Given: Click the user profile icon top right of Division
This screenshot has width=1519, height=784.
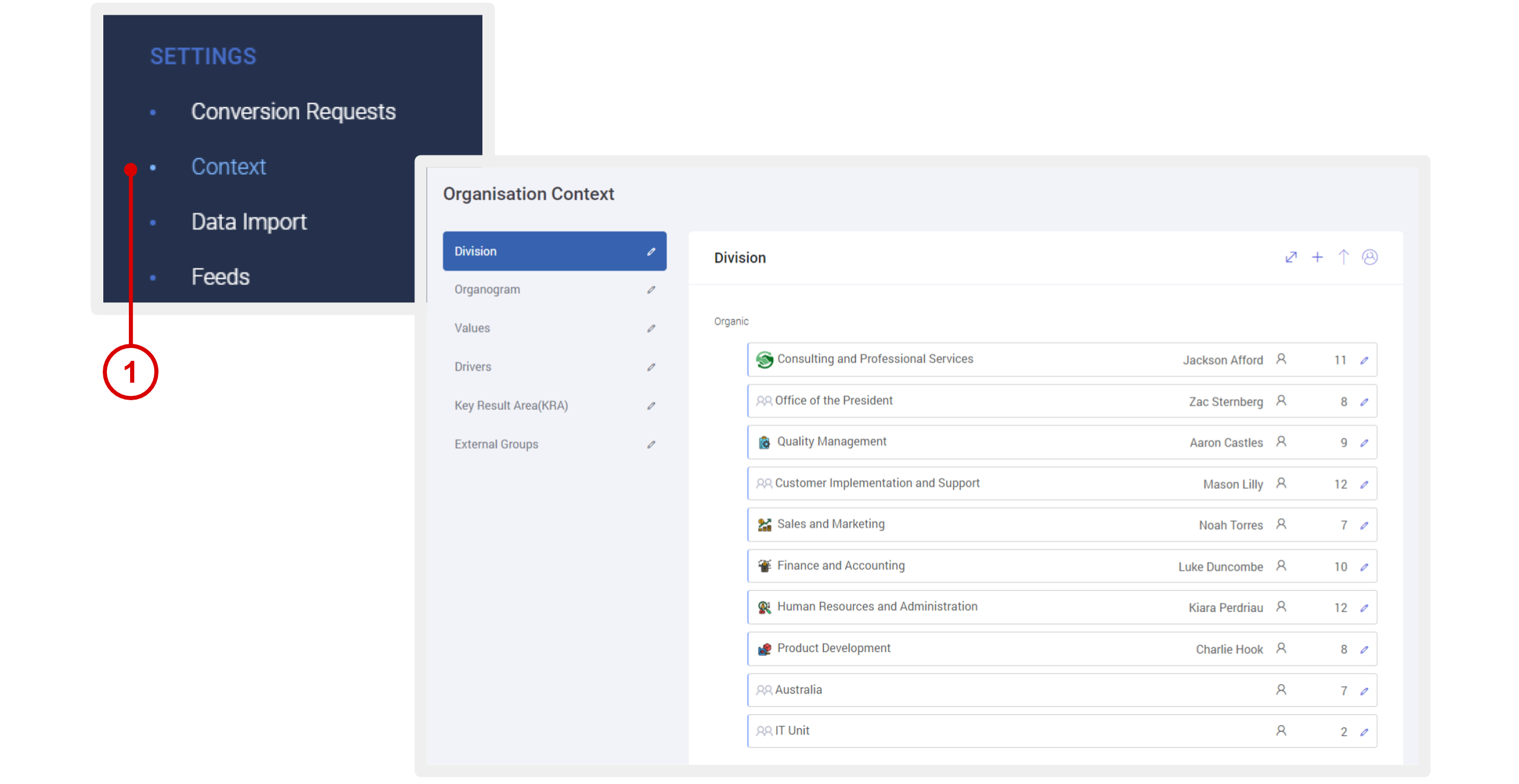Looking at the screenshot, I should (x=1370, y=257).
